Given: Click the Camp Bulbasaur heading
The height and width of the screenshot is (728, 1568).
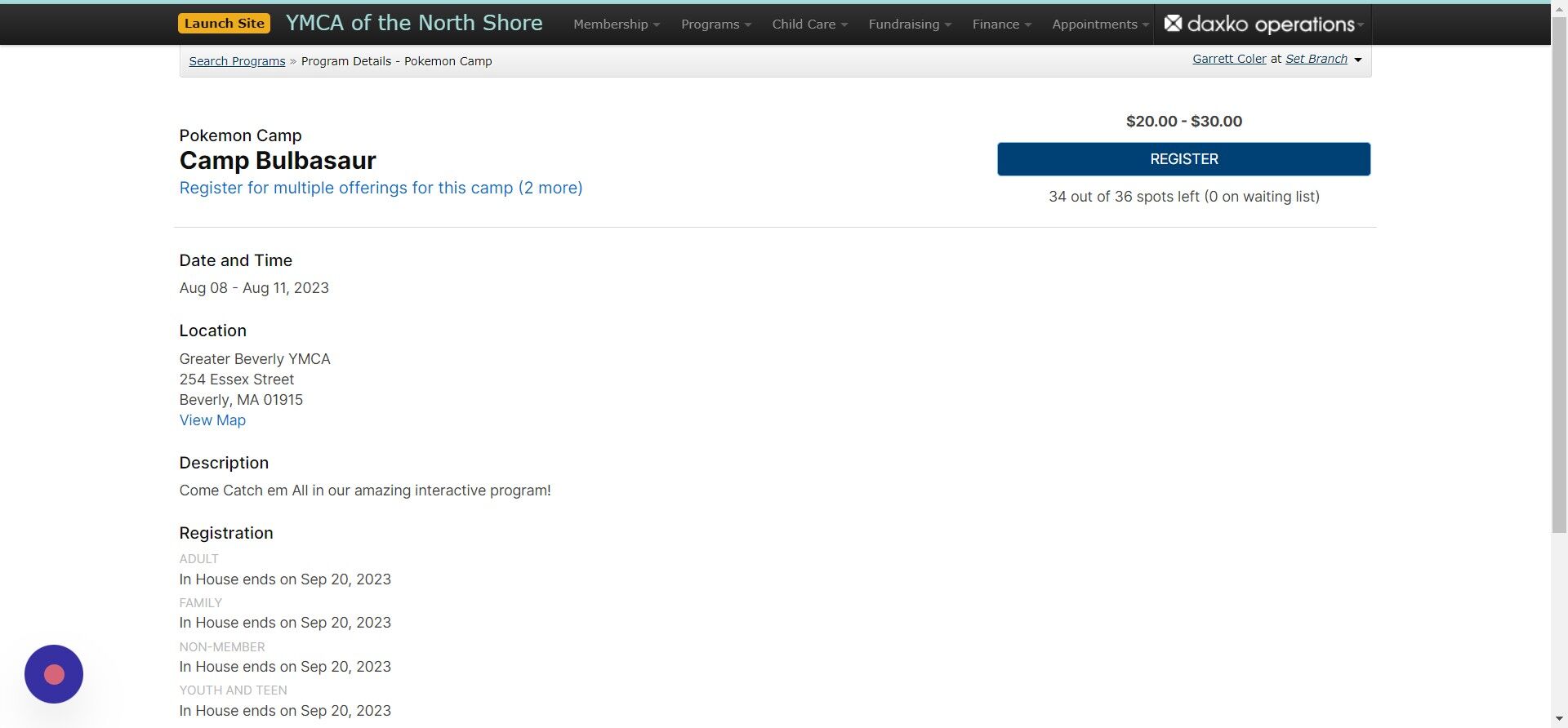Looking at the screenshot, I should pyautogui.click(x=278, y=161).
